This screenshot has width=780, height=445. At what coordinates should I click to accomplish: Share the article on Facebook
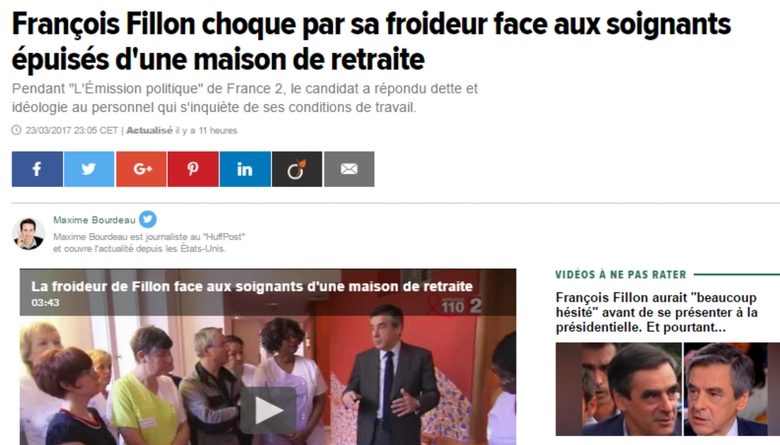37,169
